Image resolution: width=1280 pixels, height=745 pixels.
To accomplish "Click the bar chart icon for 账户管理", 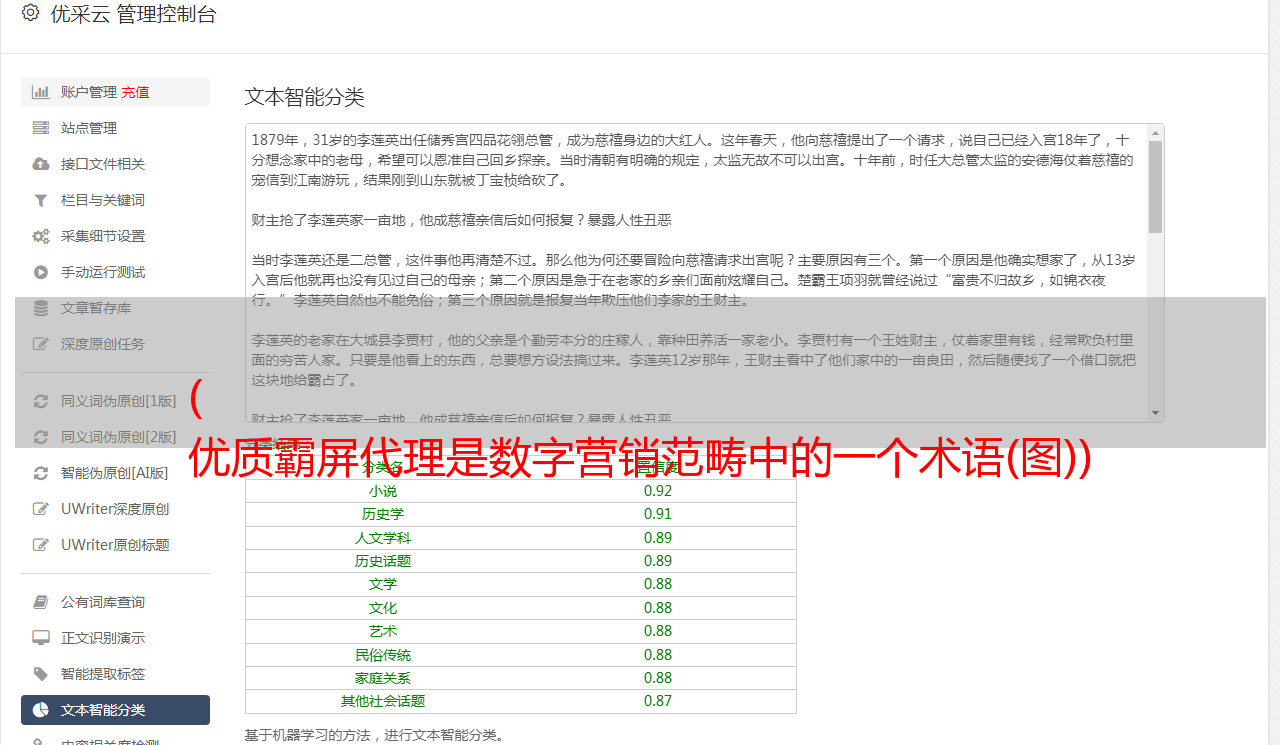I will pos(41,92).
